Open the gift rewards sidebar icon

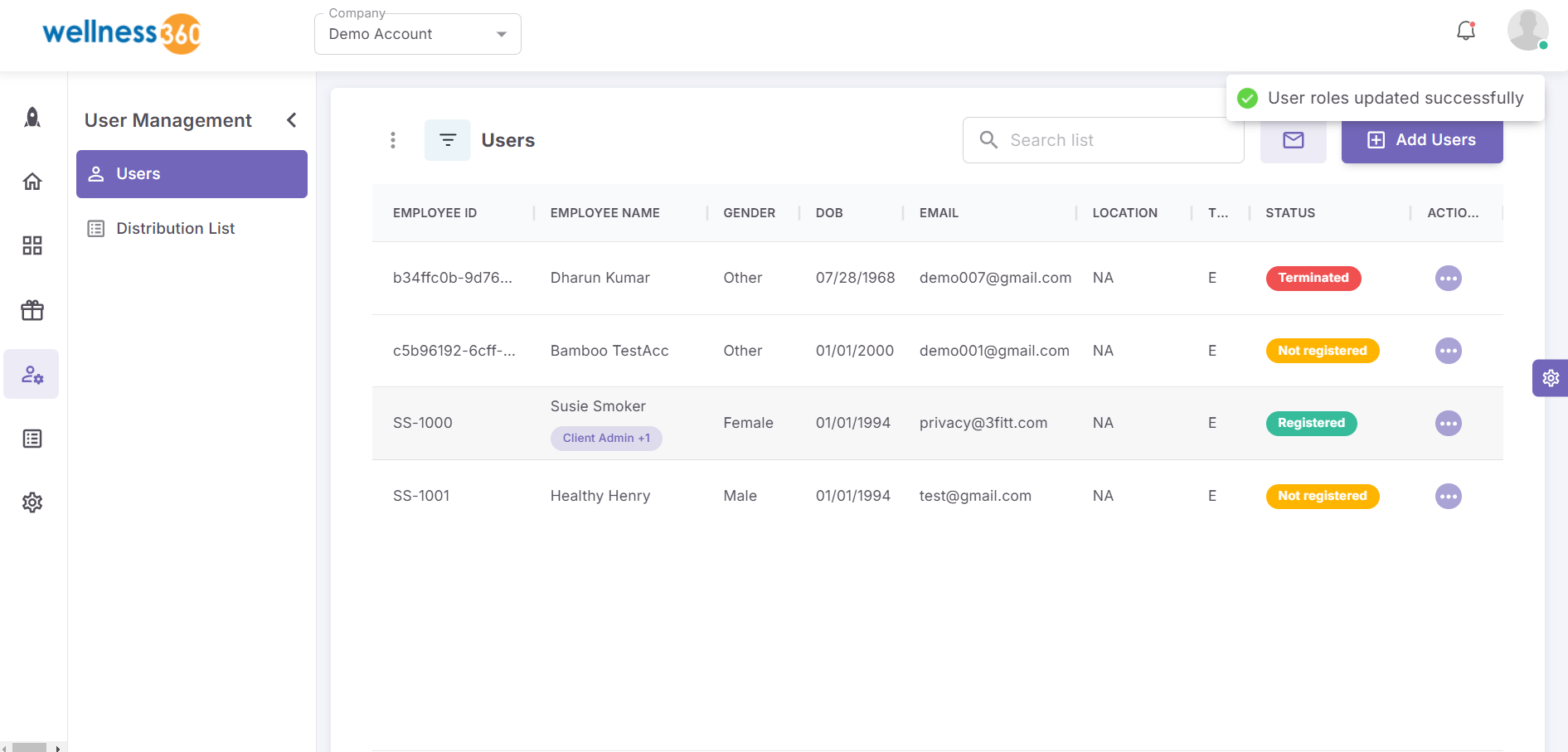(x=32, y=310)
